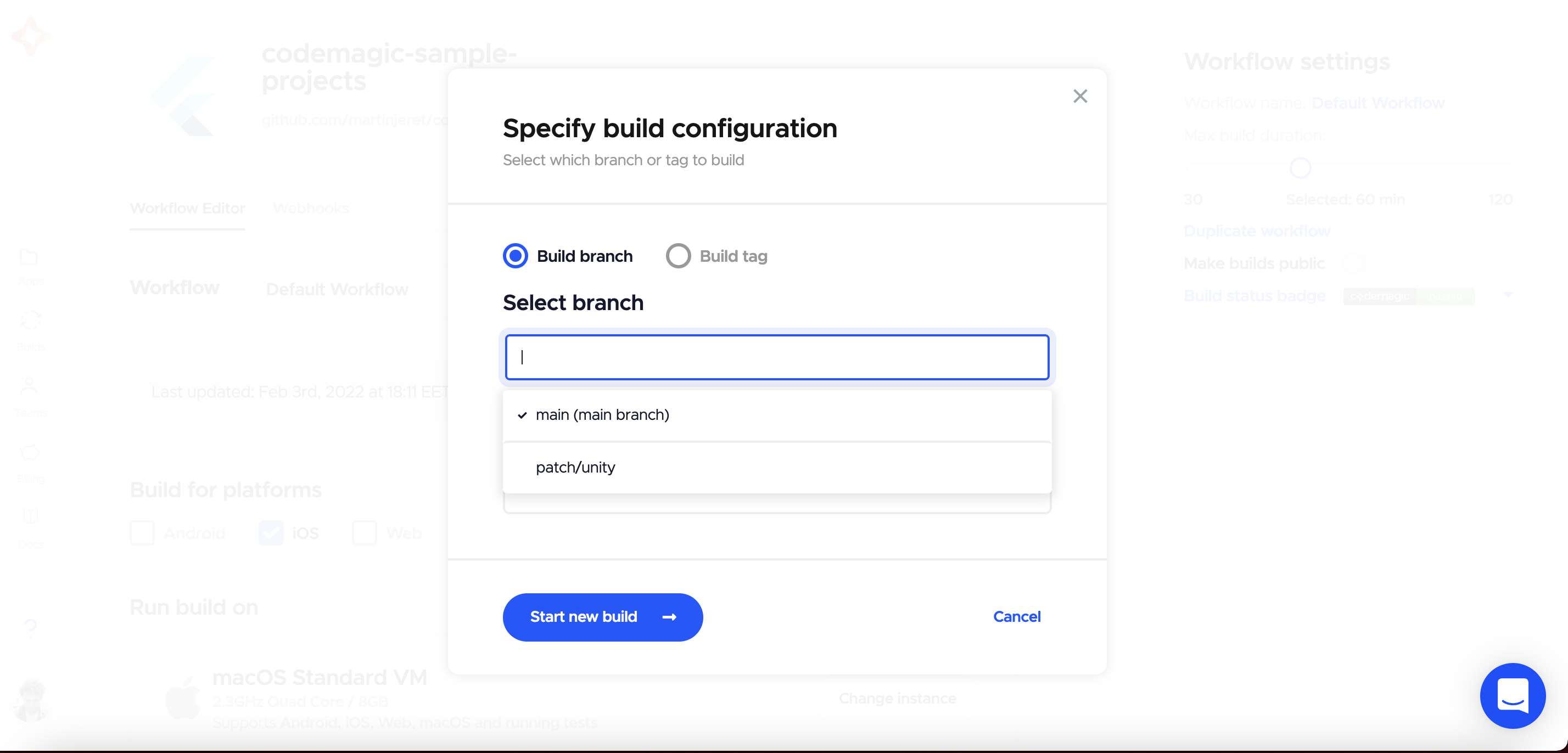Screen dimensions: 1568x753
Task: Select patch/unity from the branch list
Action: click(x=575, y=468)
